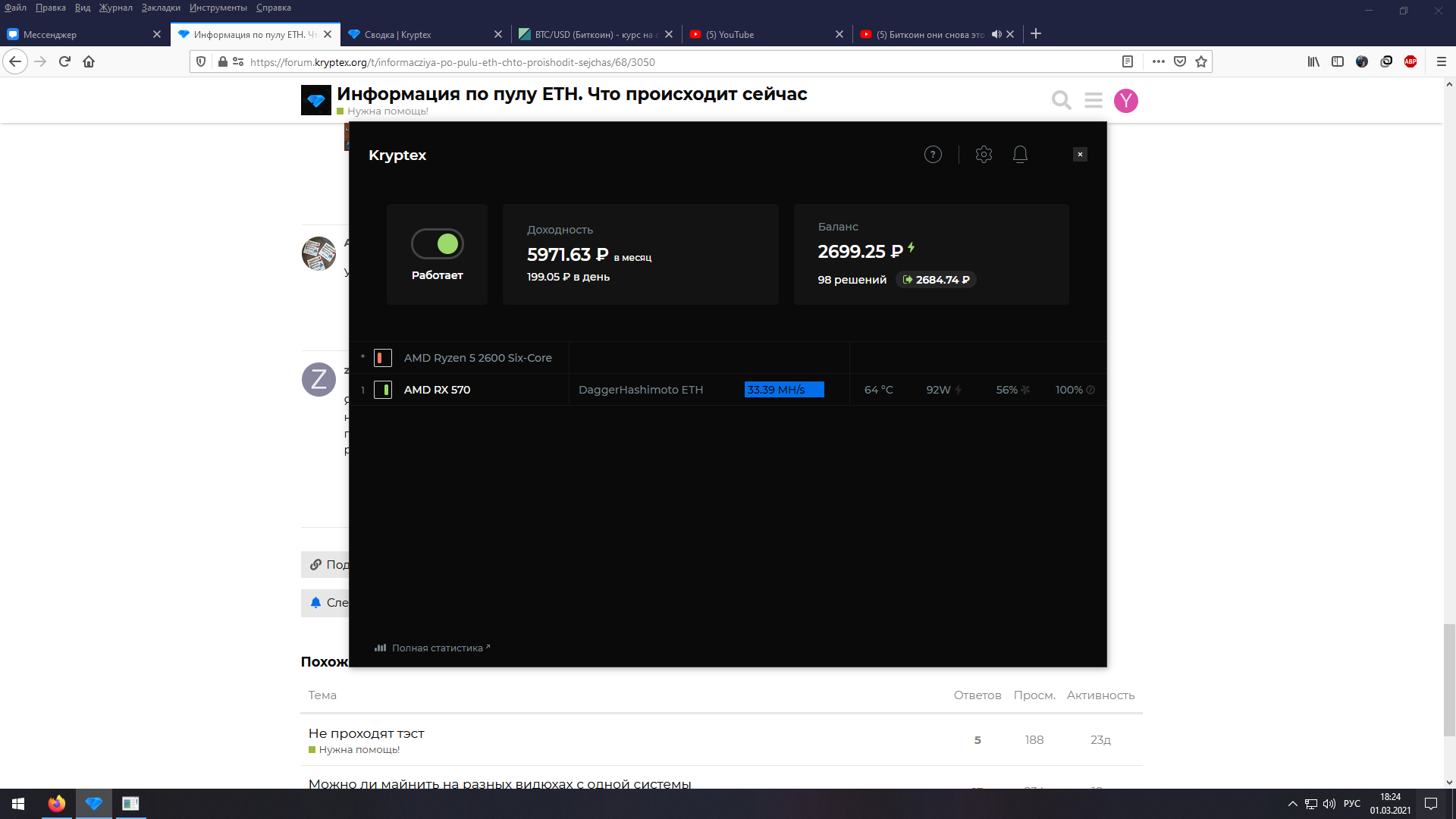Open topic Не проходят тэст
This screenshot has width=1456, height=819.
tap(366, 733)
